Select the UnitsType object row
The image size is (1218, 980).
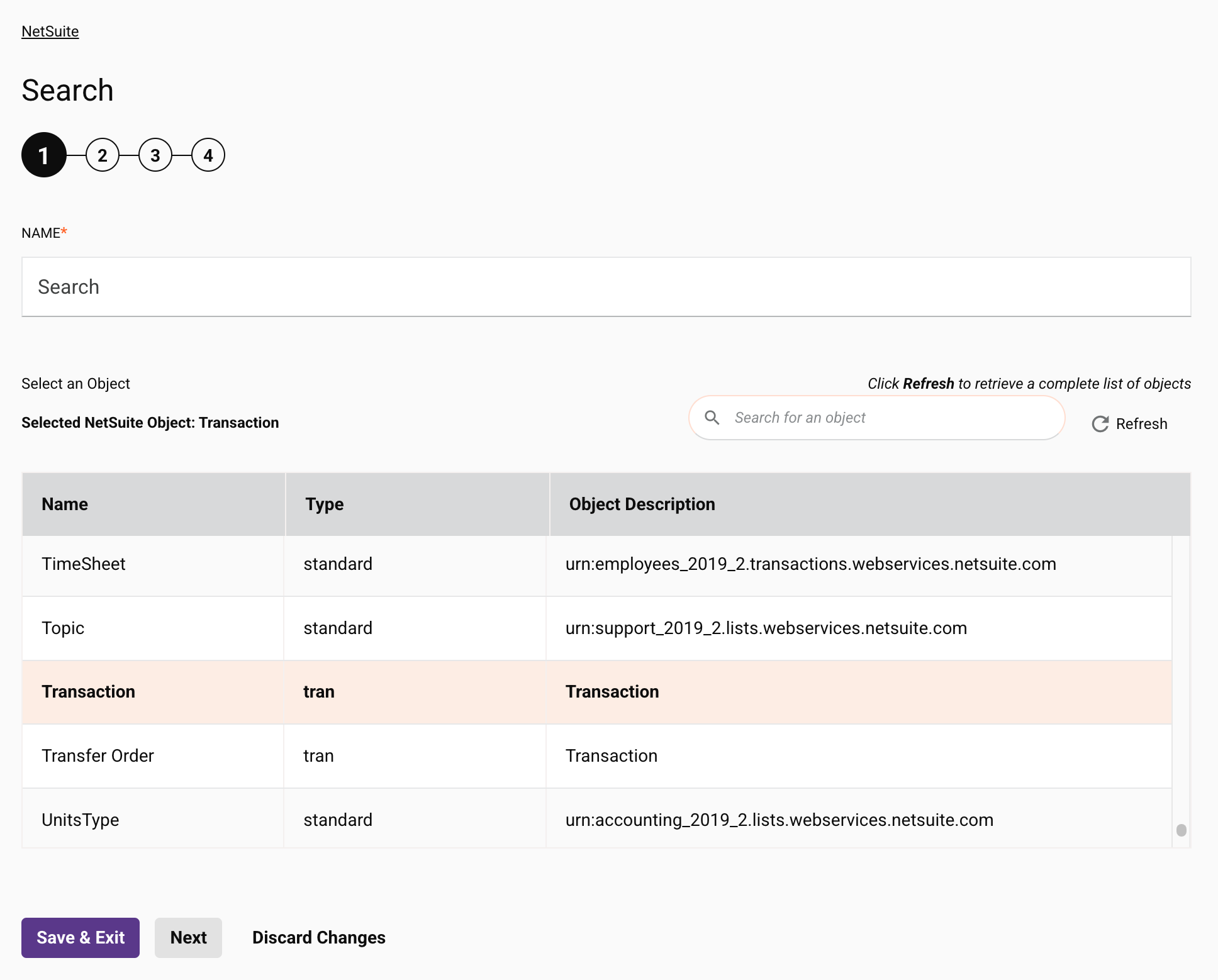(x=597, y=819)
